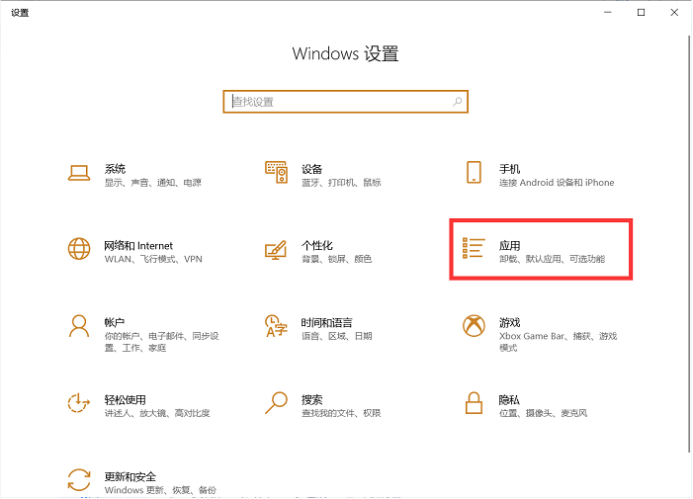Click the text 卸载、默认应用、可选功能
Viewport: 693px width, 499px height.
pyautogui.click(x=552, y=259)
